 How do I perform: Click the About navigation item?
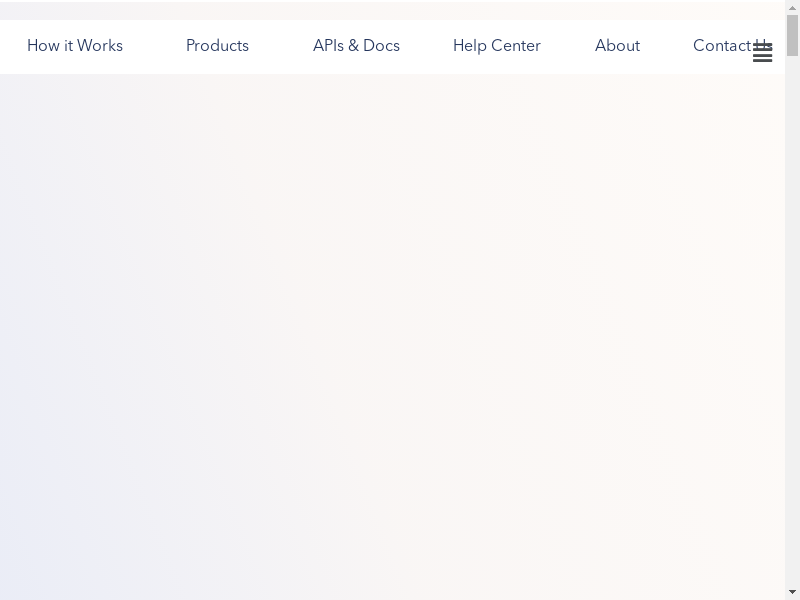(617, 46)
